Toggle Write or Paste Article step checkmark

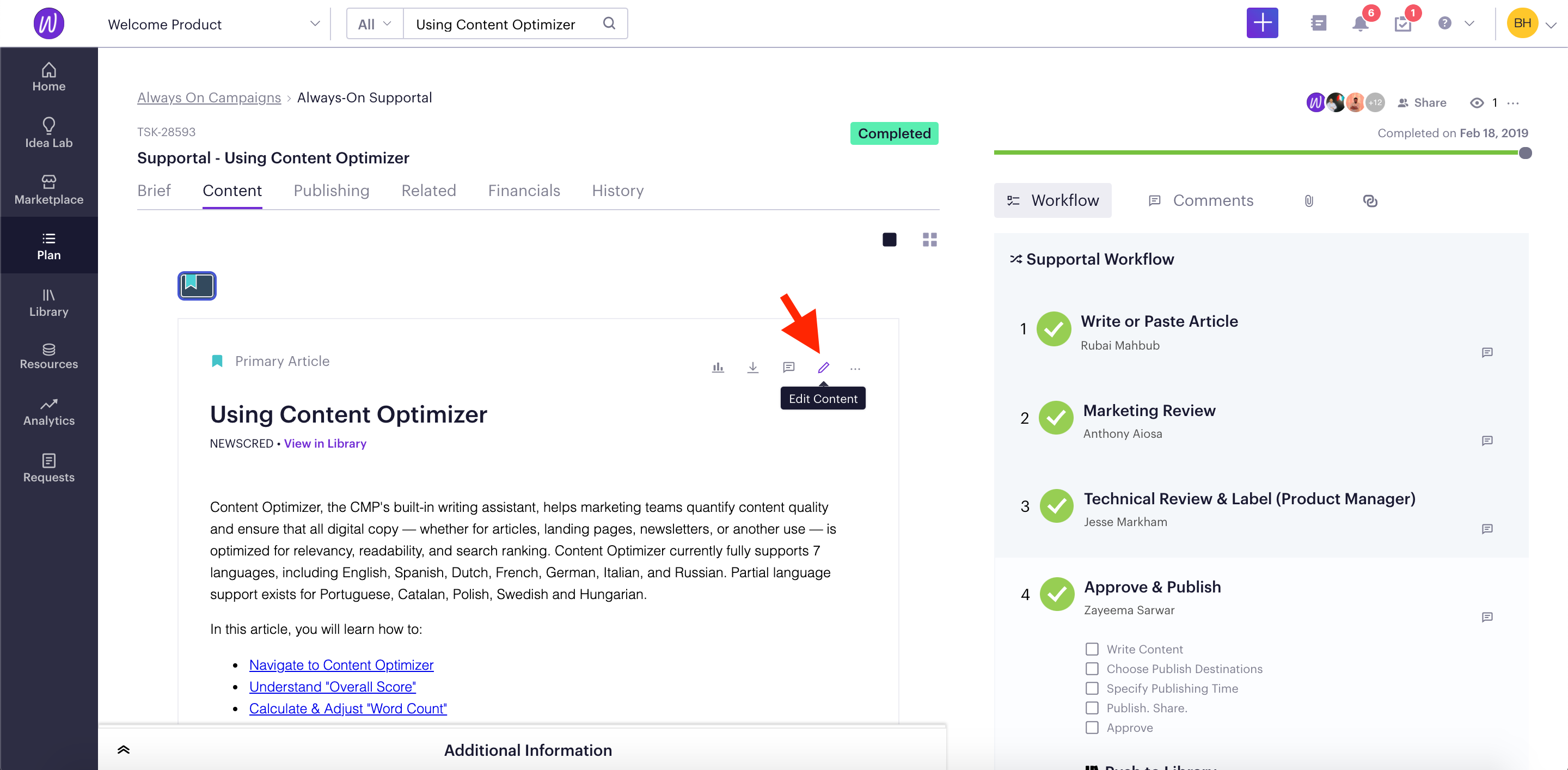point(1053,329)
